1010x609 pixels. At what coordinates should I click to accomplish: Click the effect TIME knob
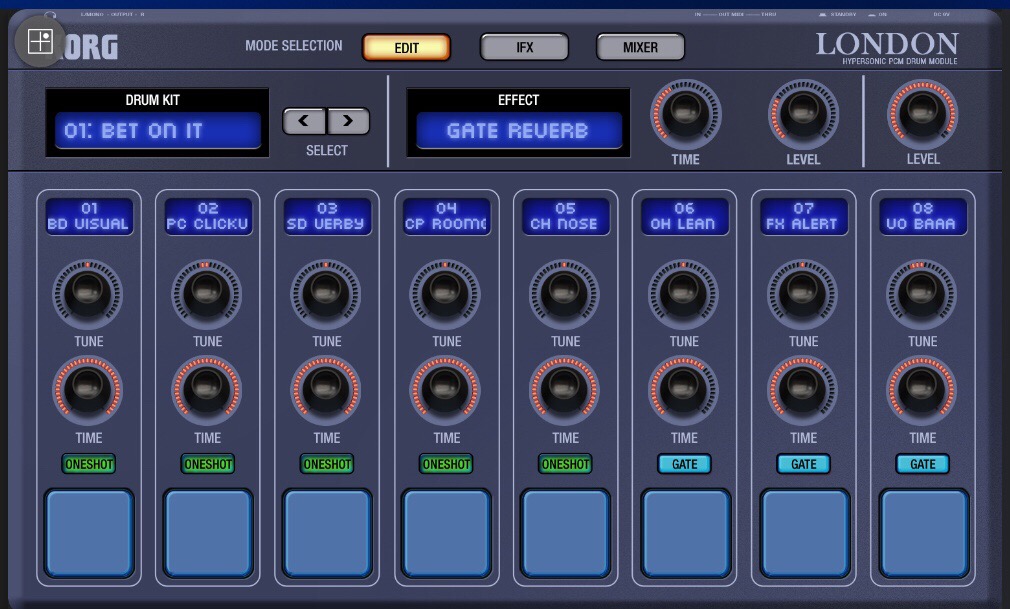tap(686, 112)
